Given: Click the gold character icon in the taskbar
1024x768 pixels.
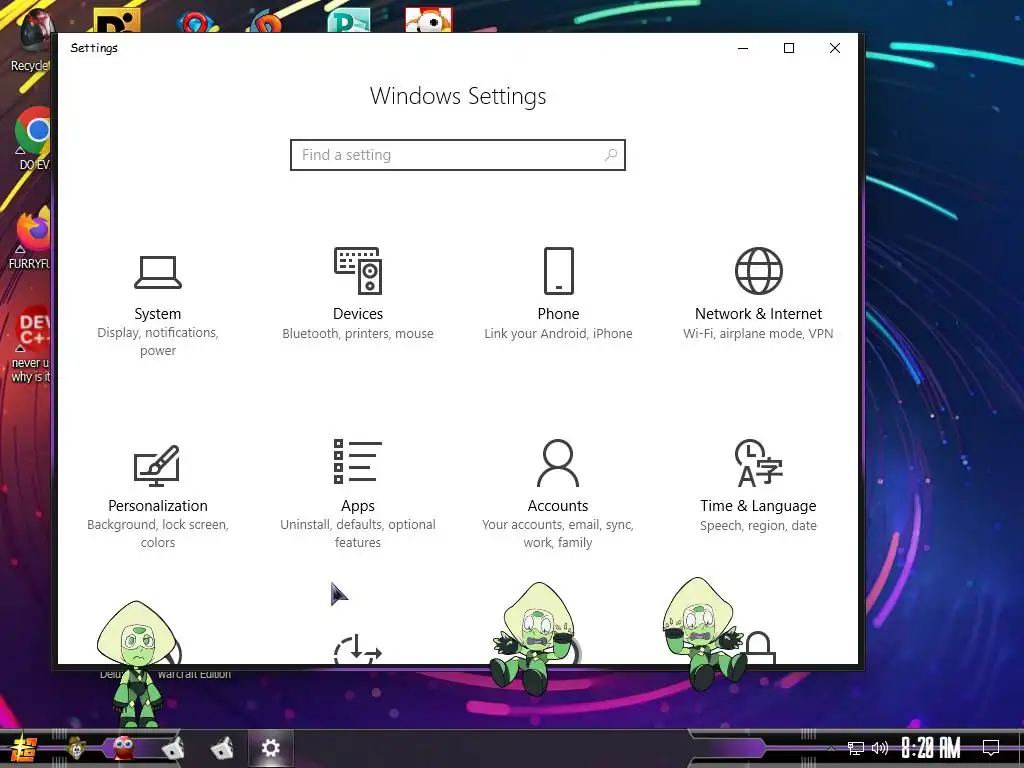Looking at the screenshot, I should (x=76, y=748).
